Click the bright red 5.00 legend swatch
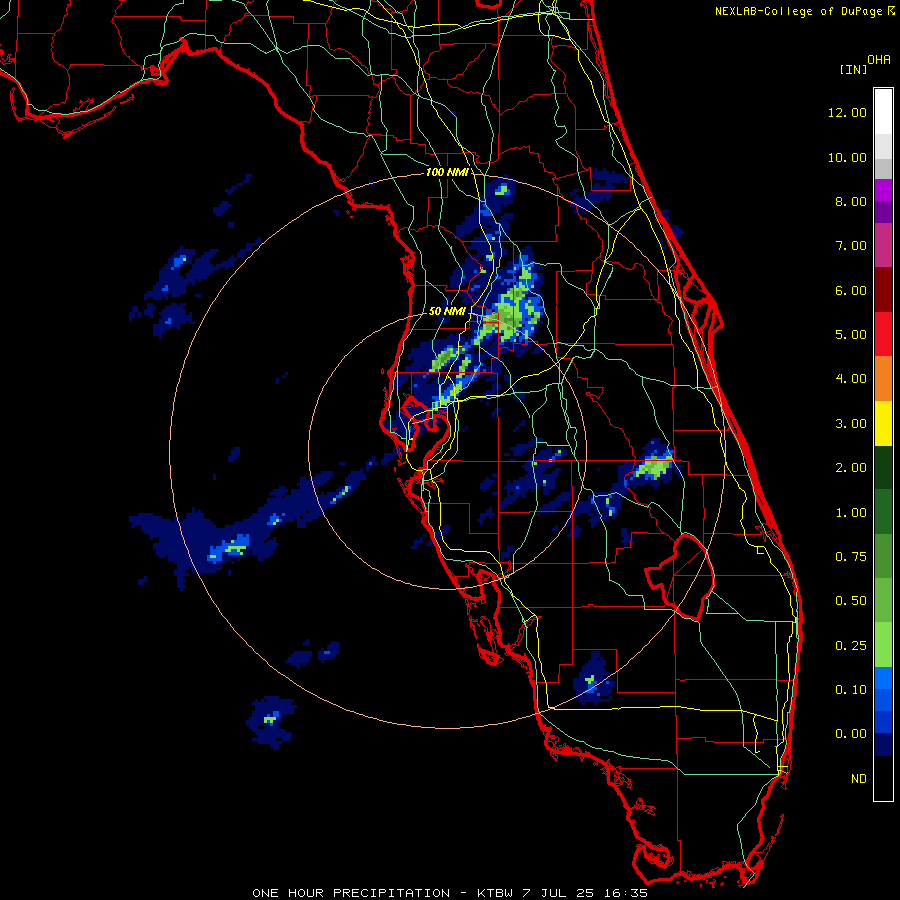 [883, 334]
